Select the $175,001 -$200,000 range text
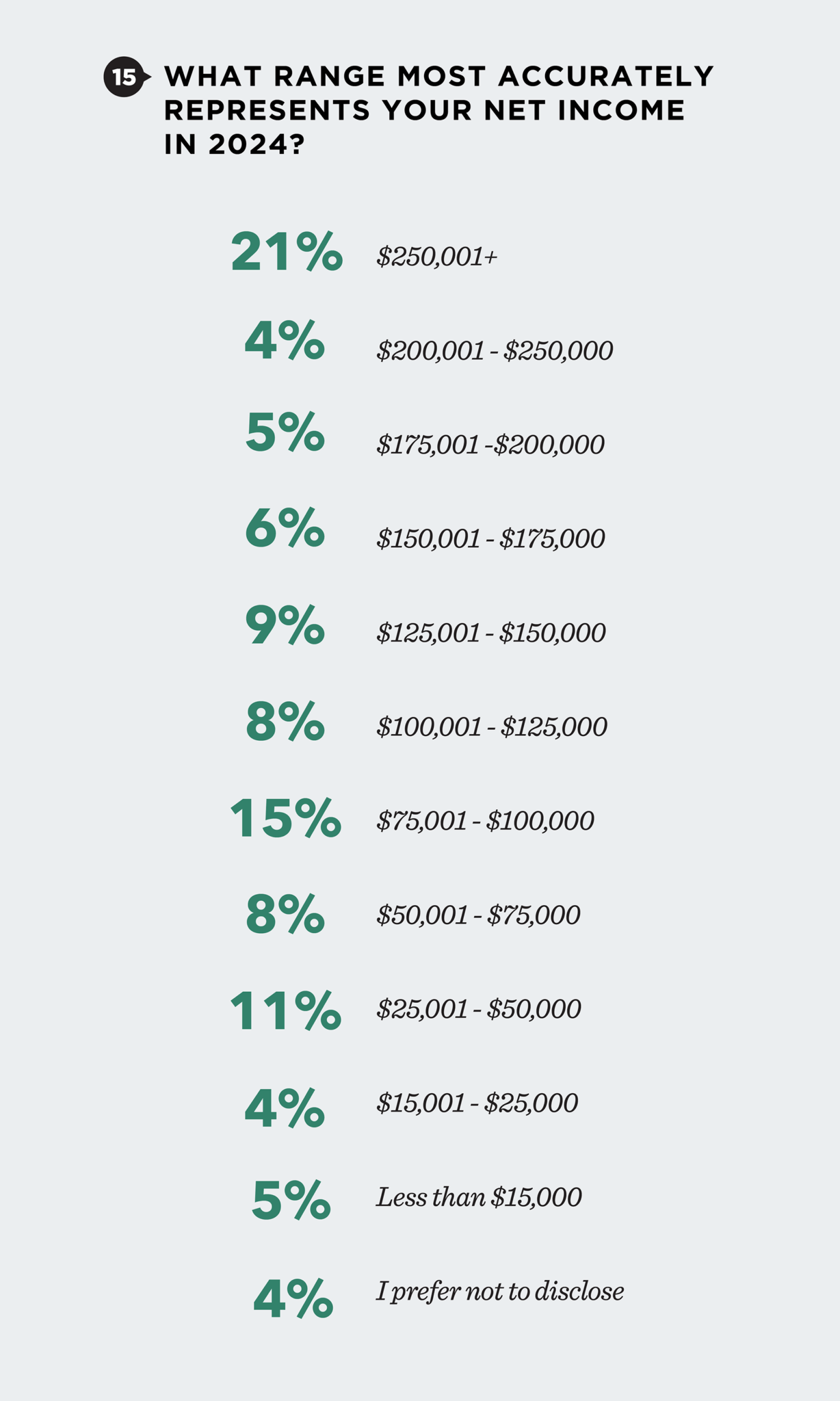The width and height of the screenshot is (840, 1401). point(490,445)
